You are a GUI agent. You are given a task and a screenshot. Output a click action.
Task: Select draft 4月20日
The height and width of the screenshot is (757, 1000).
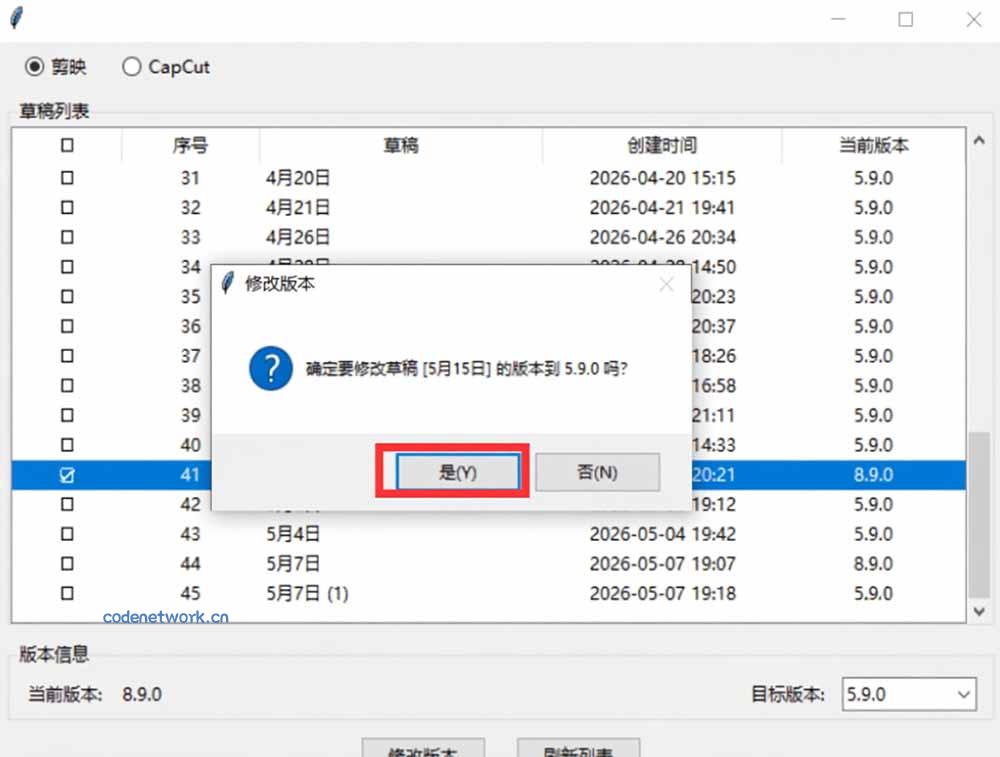click(298, 177)
